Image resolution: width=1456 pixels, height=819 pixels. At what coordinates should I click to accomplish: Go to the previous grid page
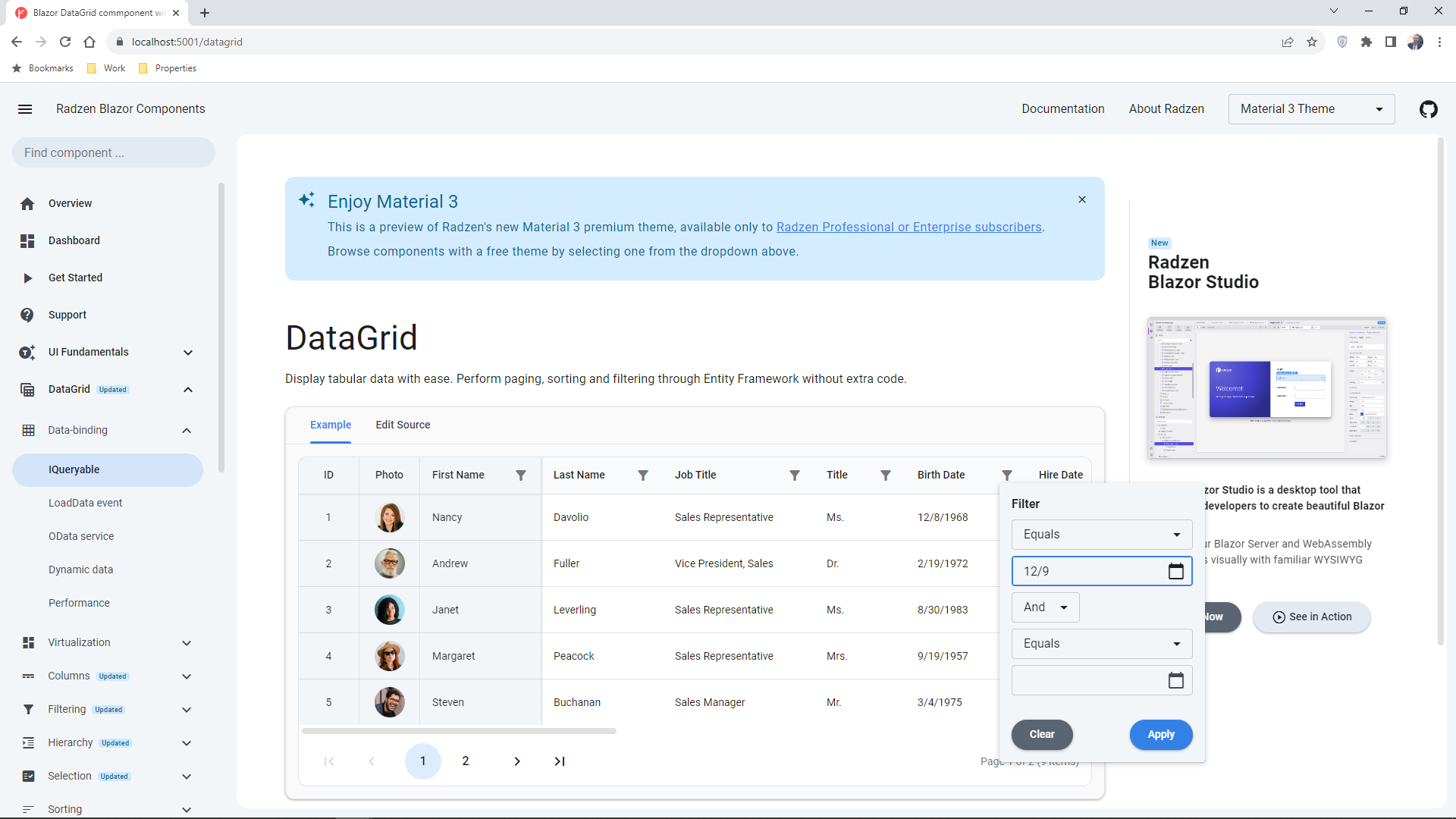[372, 761]
